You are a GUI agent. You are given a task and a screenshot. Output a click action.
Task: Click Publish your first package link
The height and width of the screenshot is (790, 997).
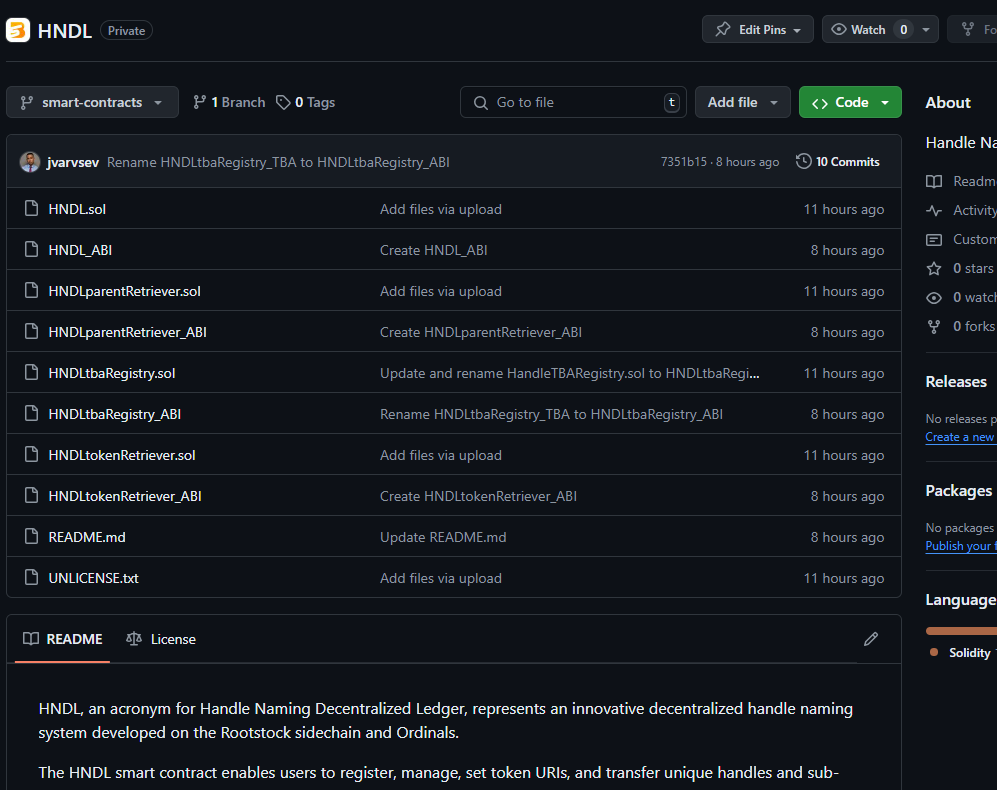[x=961, y=546]
